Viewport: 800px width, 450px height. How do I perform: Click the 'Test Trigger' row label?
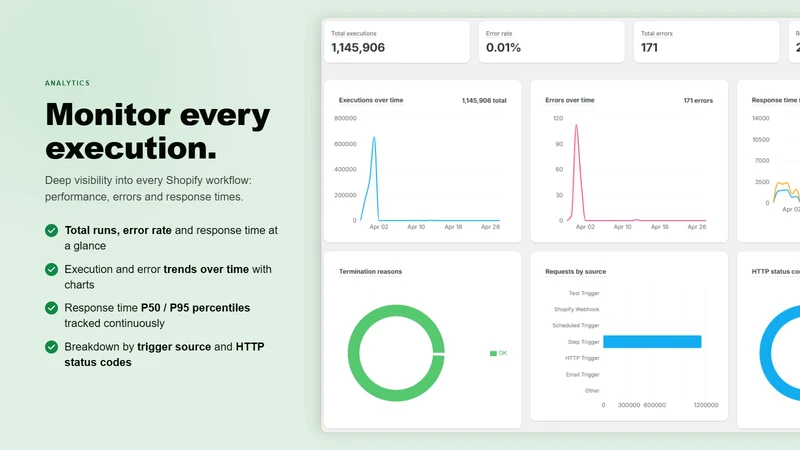pos(584,293)
